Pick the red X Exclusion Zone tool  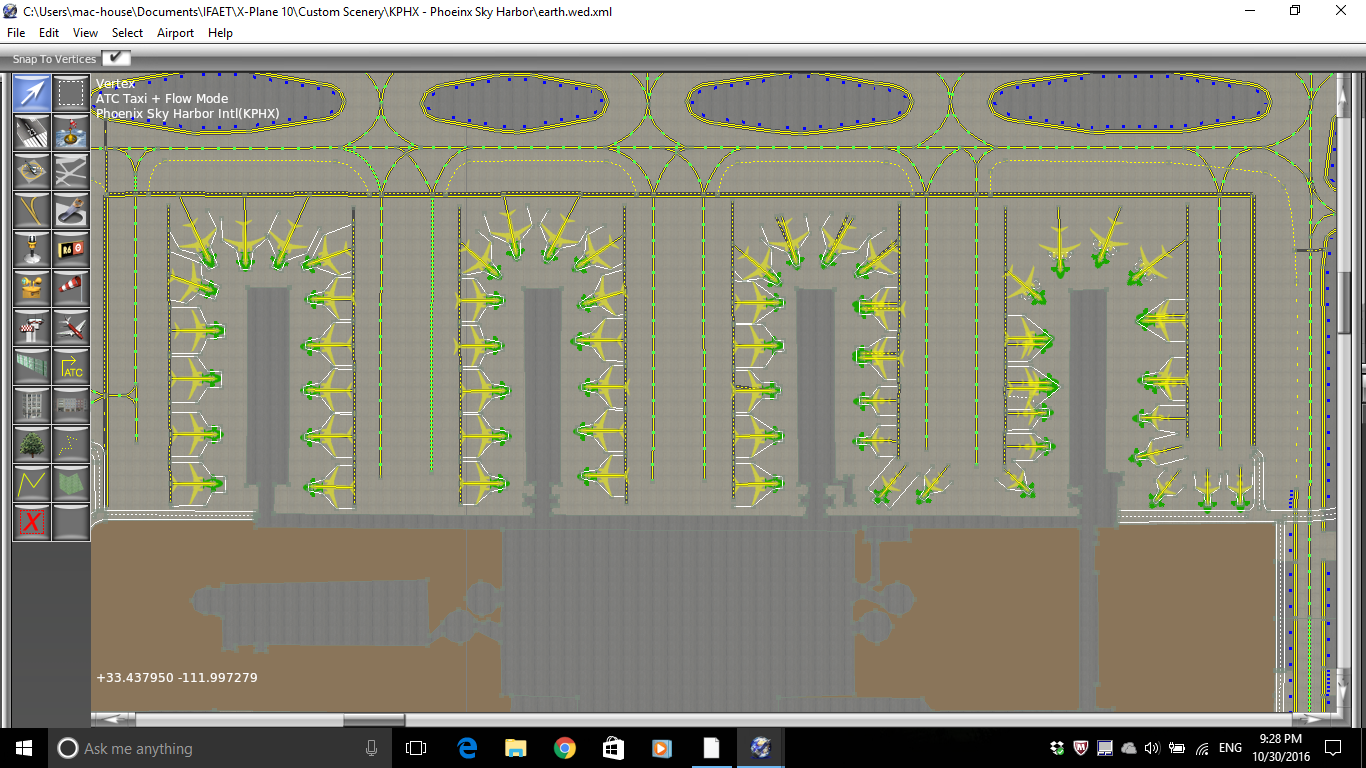click(32, 522)
